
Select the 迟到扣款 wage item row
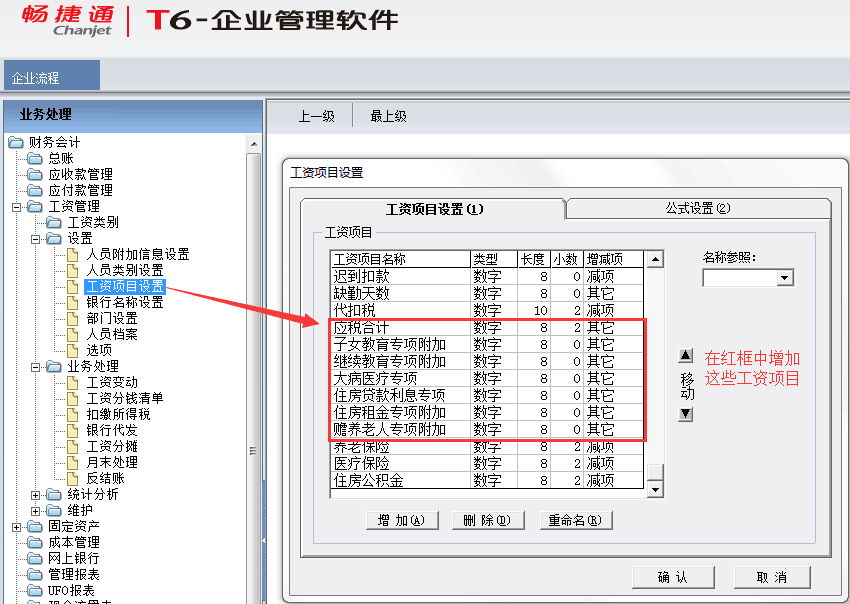(x=487, y=277)
